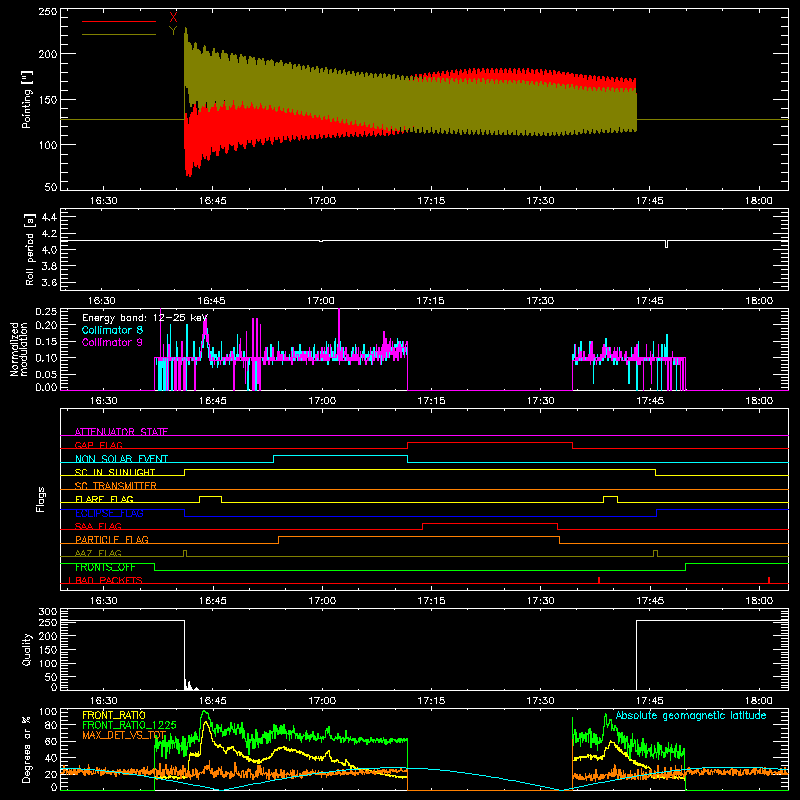Image resolution: width=800 pixels, height=800 pixels.
Task: Click the BAD_PACKETS red tick near 18:01
Action: [769, 580]
